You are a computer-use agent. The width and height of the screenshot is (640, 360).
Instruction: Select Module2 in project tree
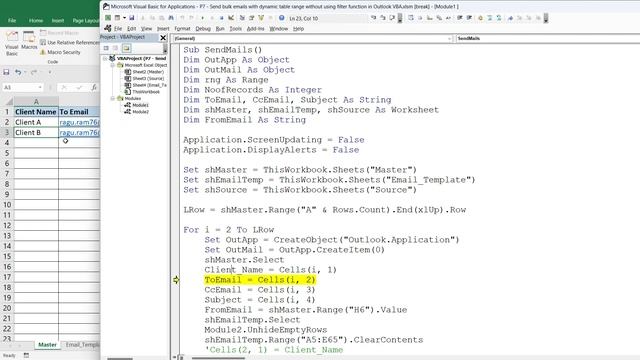coord(137,111)
